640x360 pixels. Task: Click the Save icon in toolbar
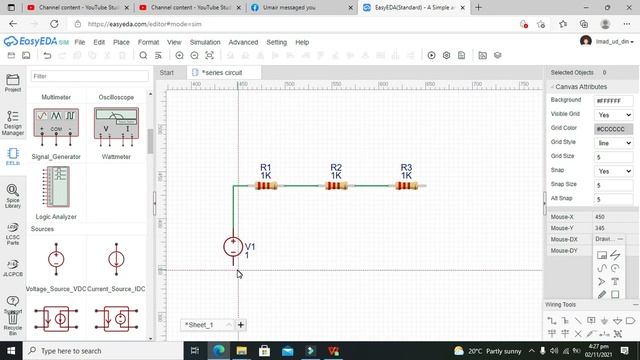26,56
